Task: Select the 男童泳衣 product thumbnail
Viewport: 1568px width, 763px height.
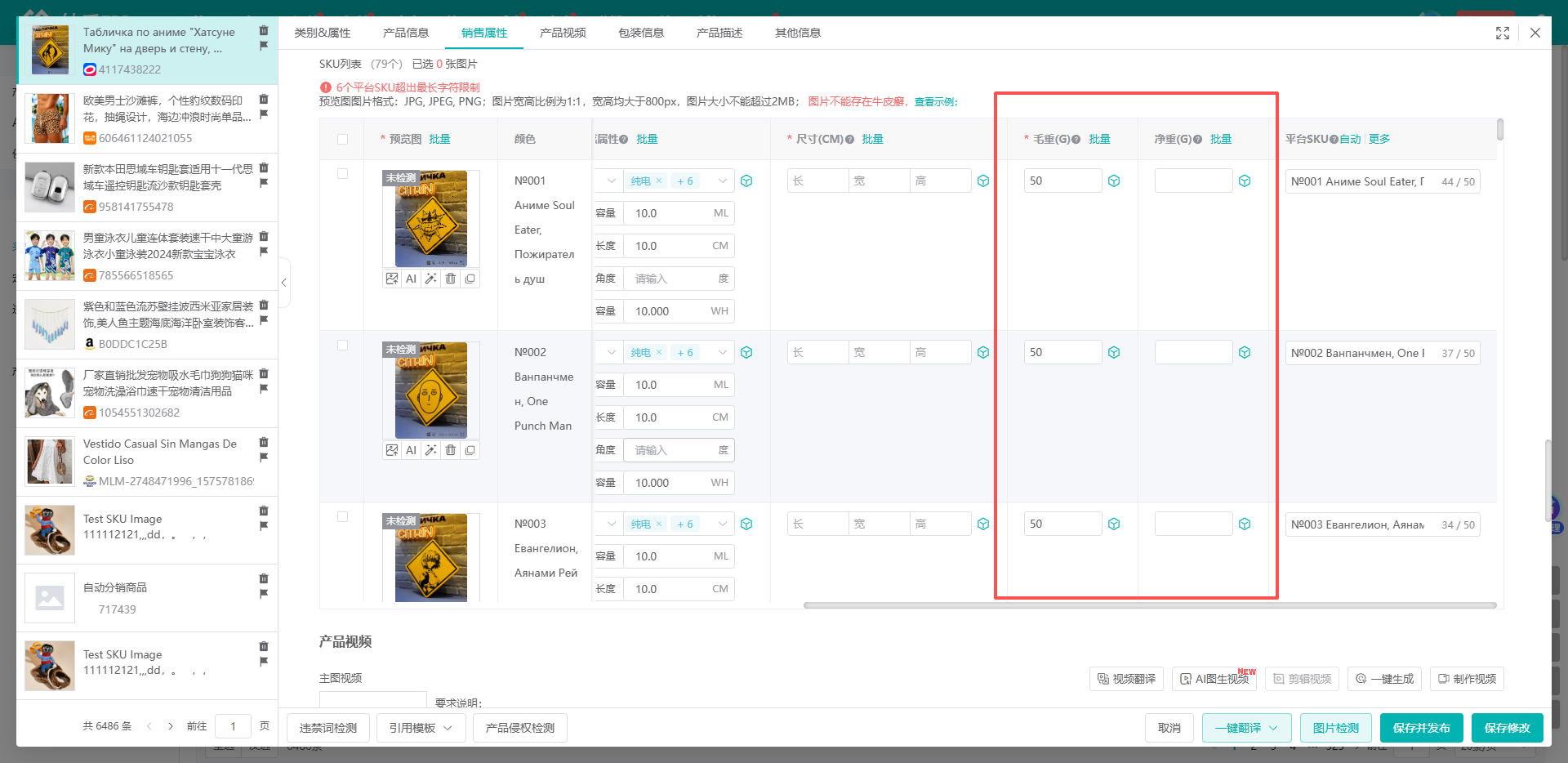Action: click(x=50, y=256)
